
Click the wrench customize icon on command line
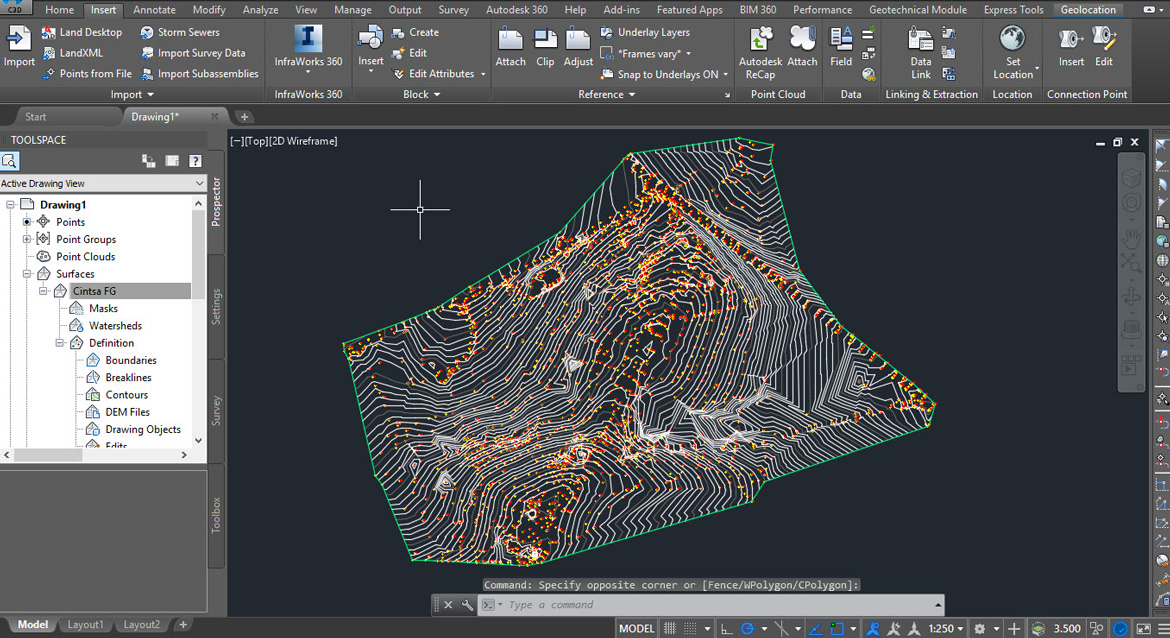467,604
